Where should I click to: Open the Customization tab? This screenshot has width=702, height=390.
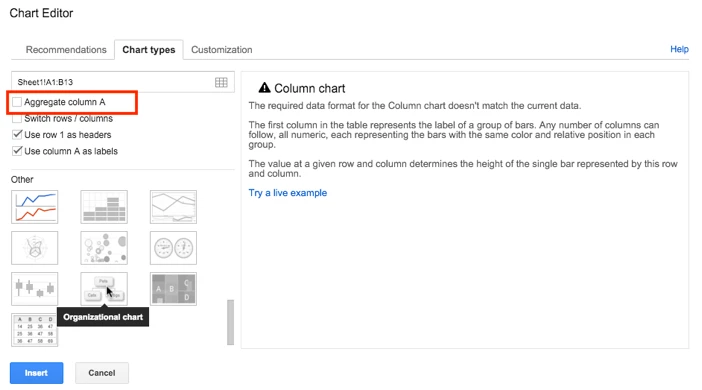(x=222, y=50)
